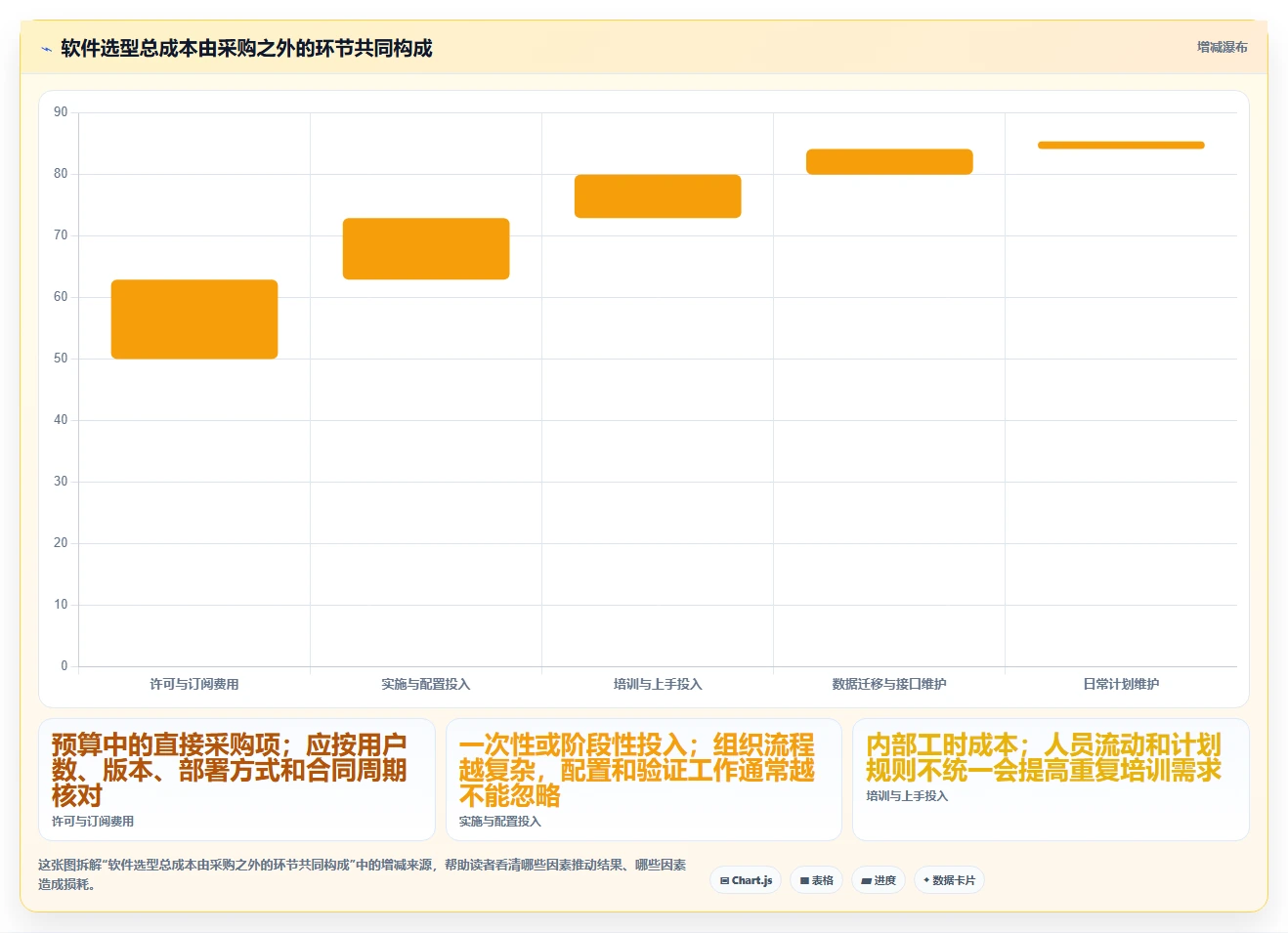Click the 培训与上手投入 waterfall bar
Viewport: 1288px width, 933px height.
point(658,196)
